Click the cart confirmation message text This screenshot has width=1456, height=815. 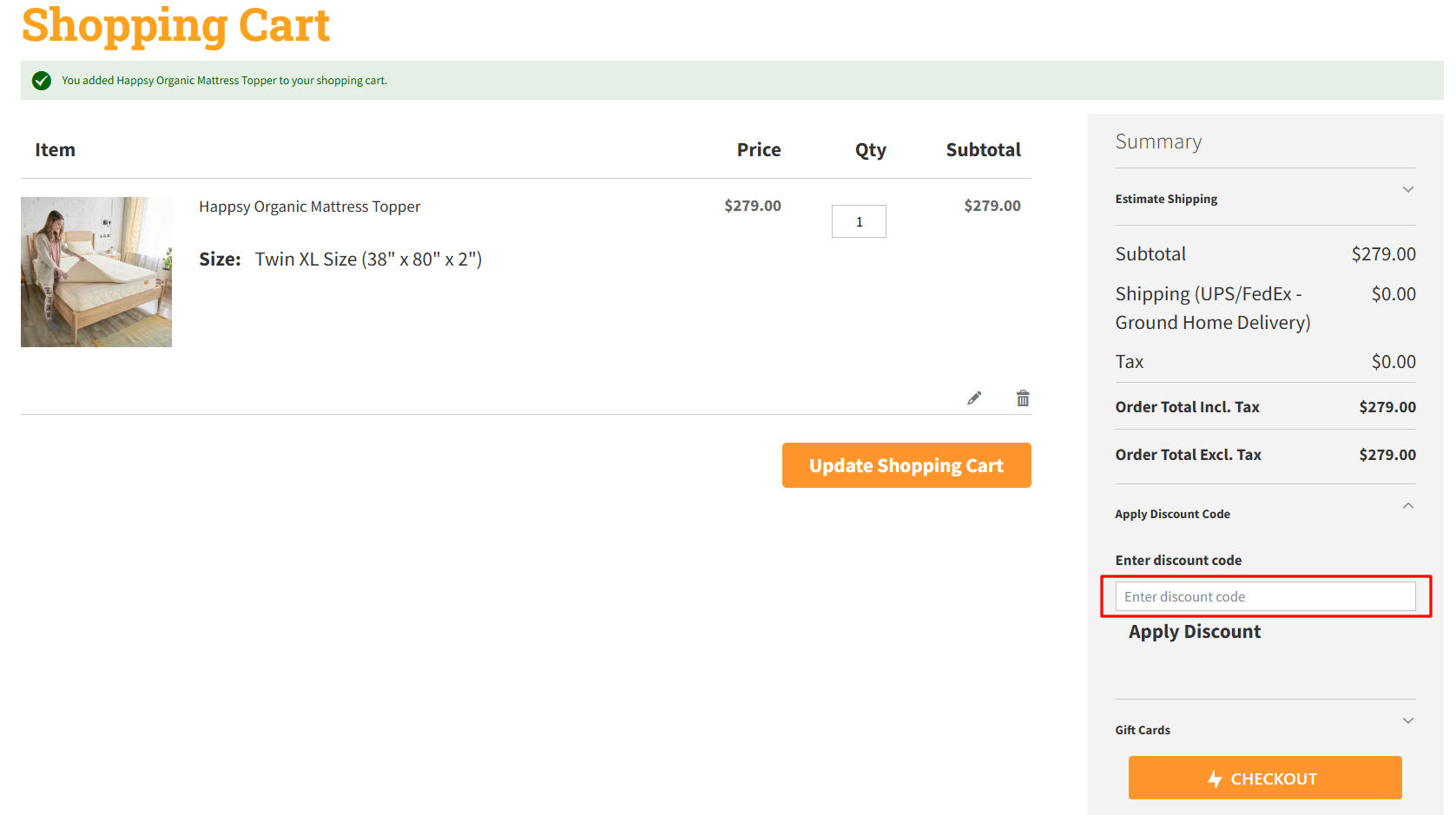click(x=223, y=80)
